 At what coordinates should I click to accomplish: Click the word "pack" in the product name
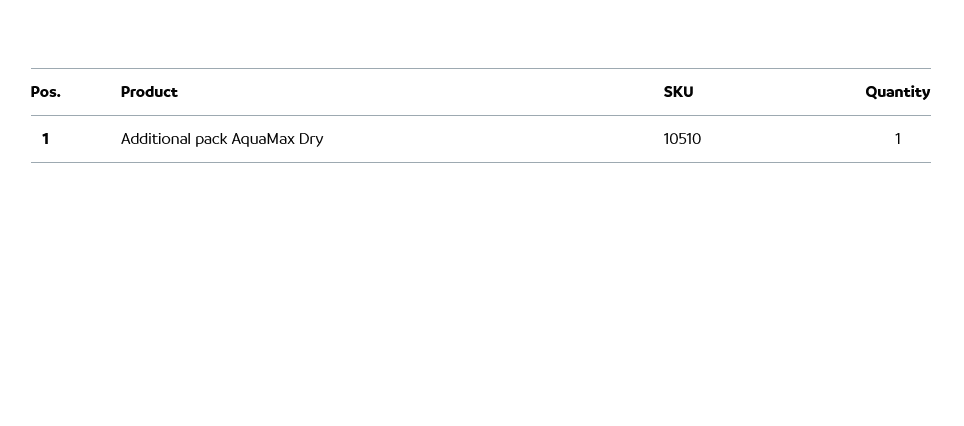pos(211,139)
